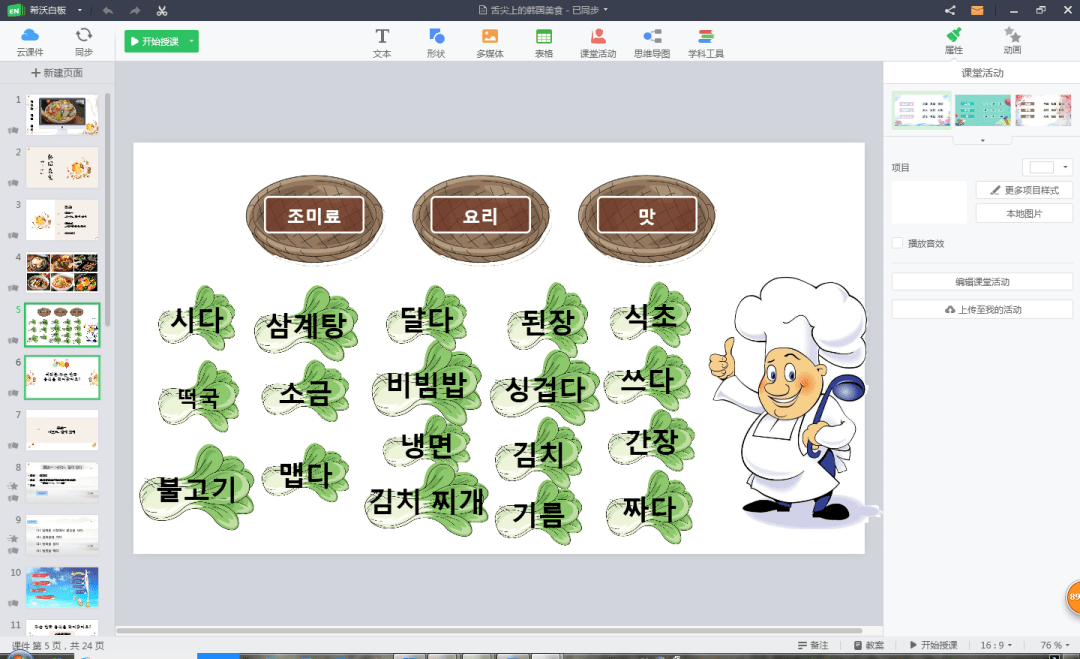Image resolution: width=1080 pixels, height=659 pixels.
Task: Click the 编辑课堂活动 button
Action: 982,282
